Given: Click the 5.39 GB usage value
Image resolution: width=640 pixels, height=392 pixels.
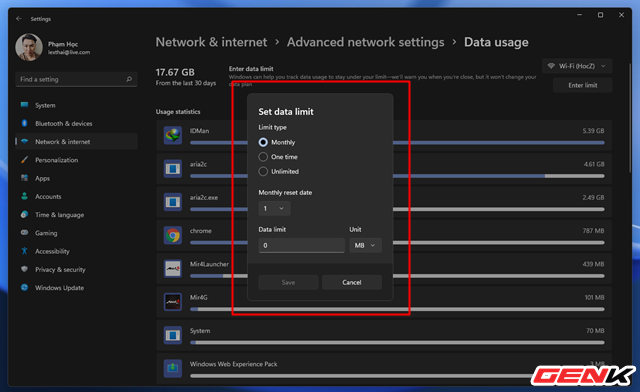Looking at the screenshot, I should click(x=593, y=131).
